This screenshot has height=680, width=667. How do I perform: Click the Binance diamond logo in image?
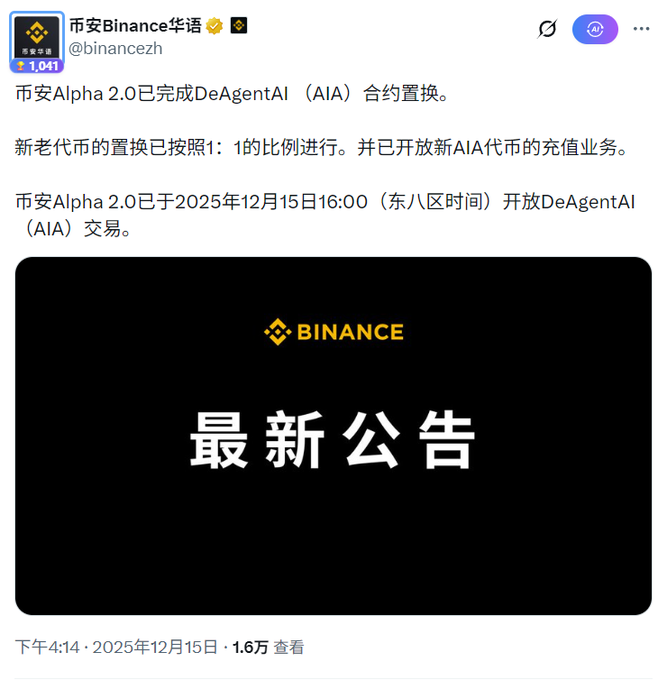point(278,332)
